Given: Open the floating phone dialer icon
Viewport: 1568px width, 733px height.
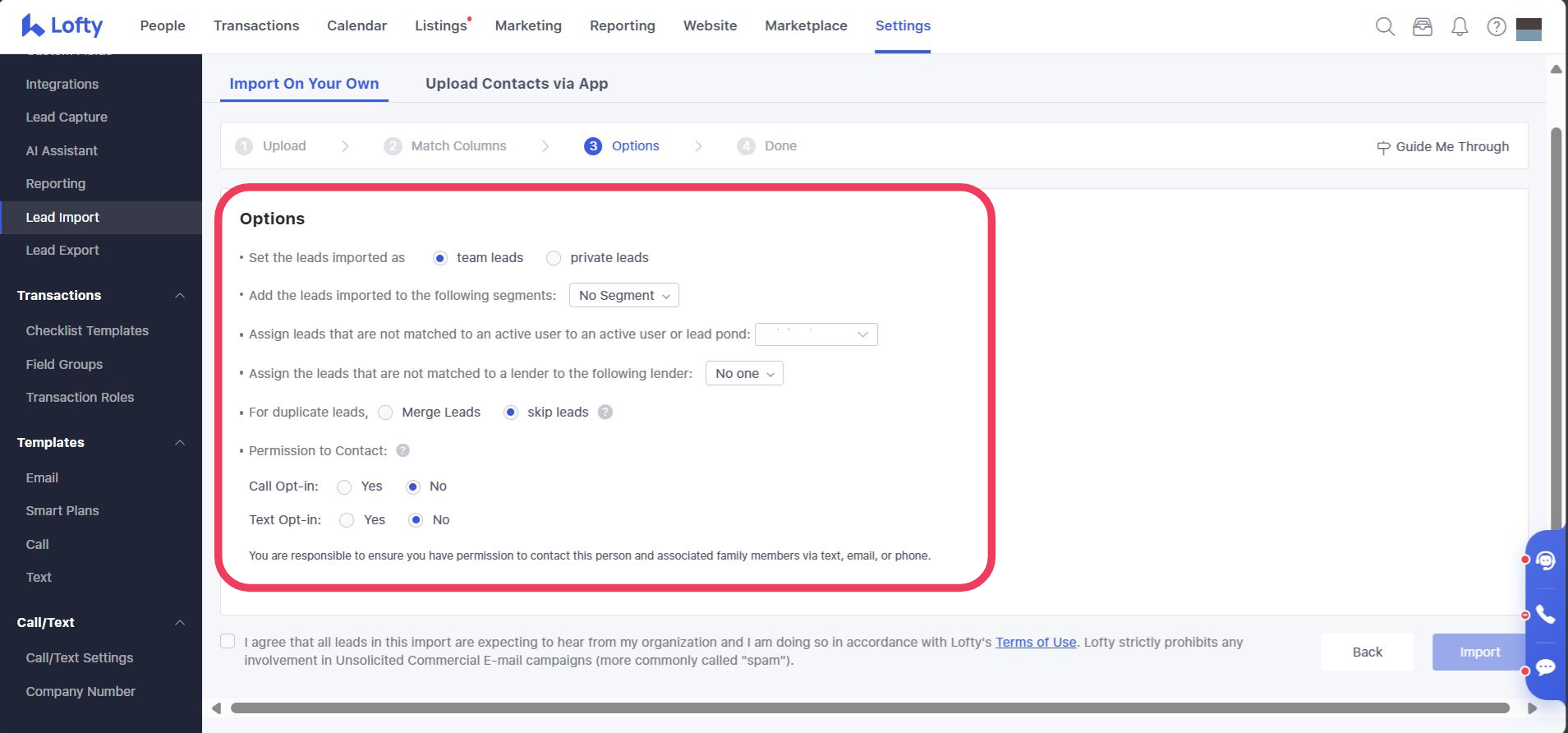Looking at the screenshot, I should click(x=1545, y=615).
